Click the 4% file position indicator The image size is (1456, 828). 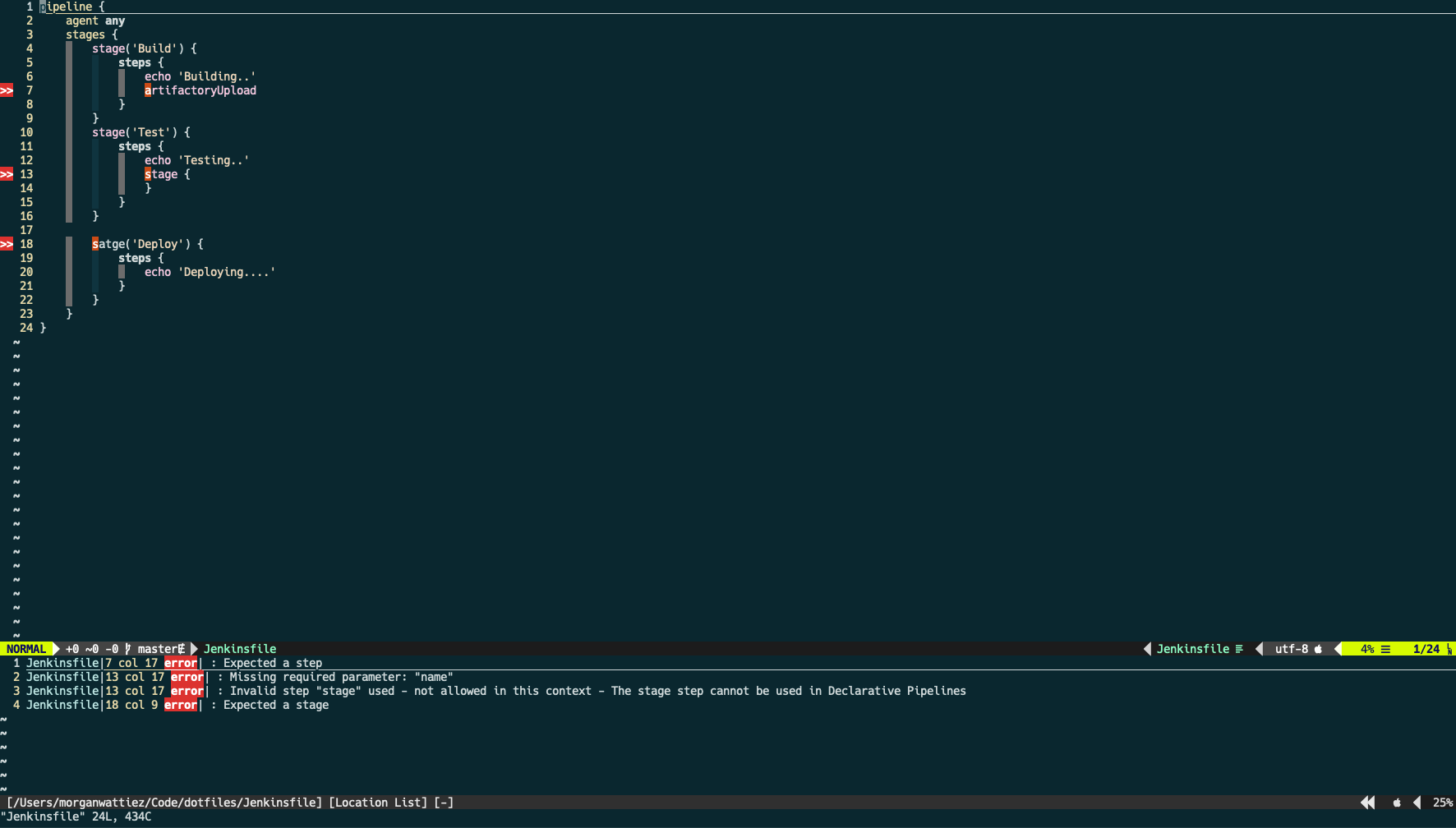coord(1367,649)
